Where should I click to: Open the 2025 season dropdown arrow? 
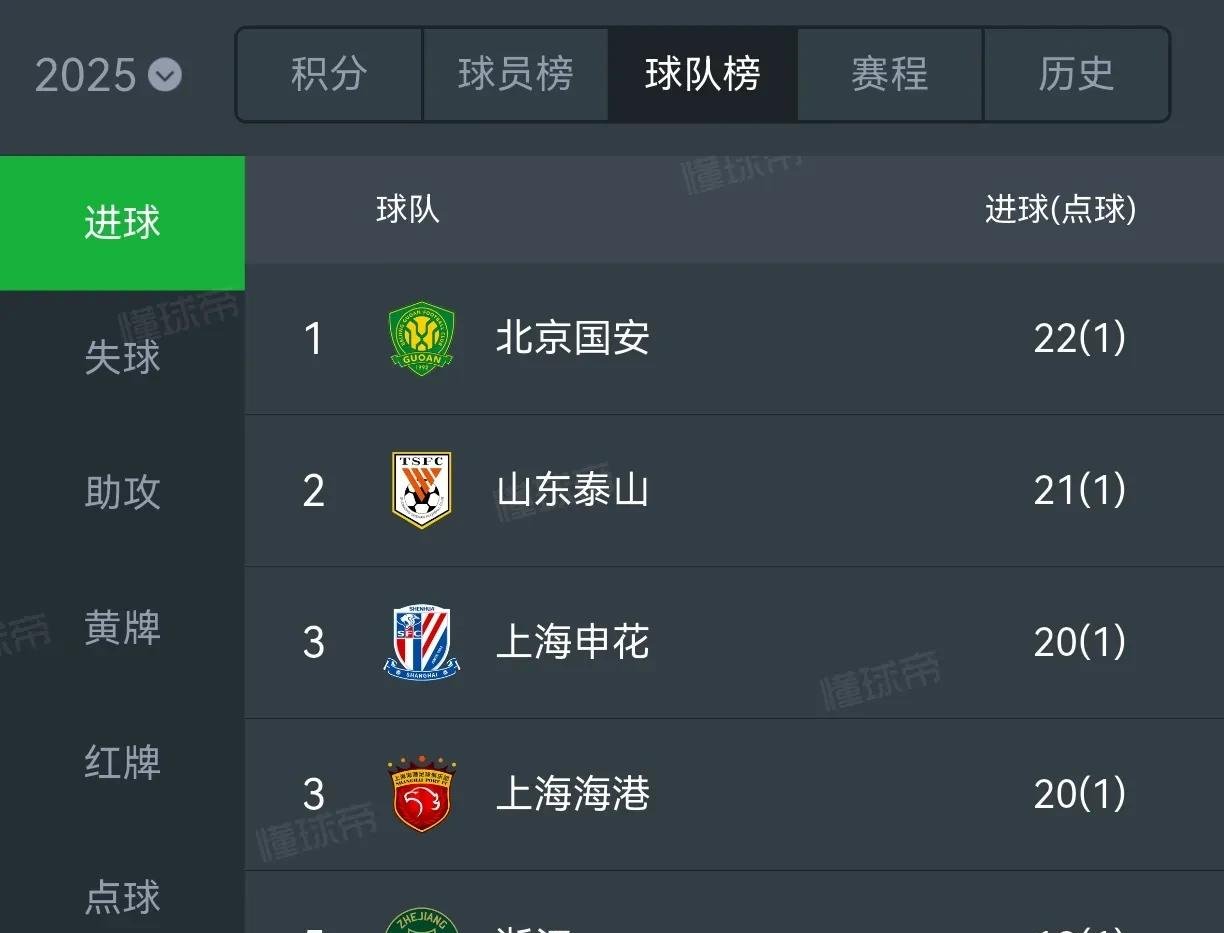(x=165, y=75)
